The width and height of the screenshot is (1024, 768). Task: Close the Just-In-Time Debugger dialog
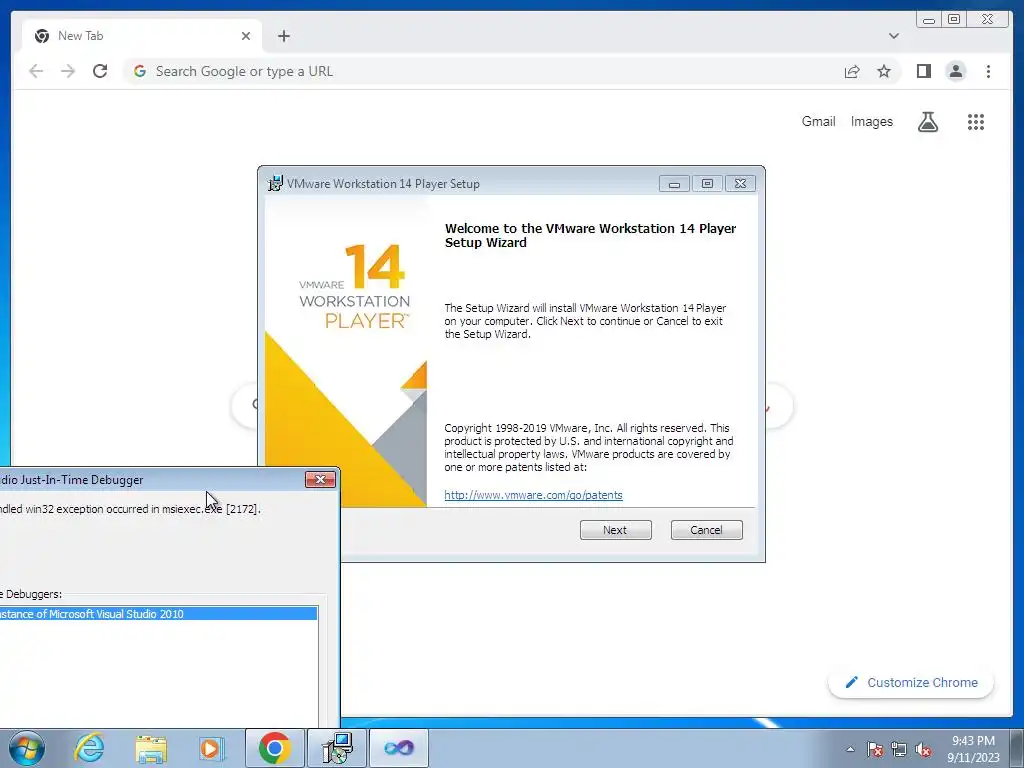(320, 479)
